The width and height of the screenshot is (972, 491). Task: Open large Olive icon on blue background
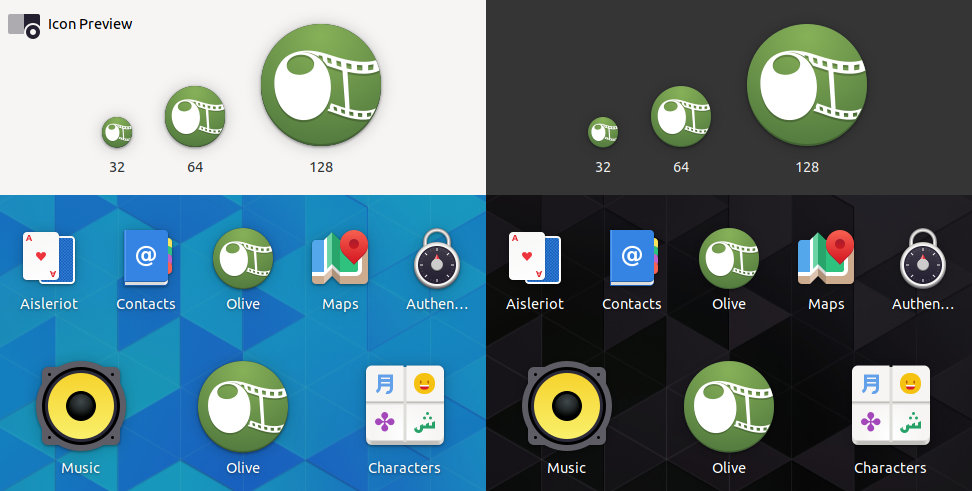243,407
